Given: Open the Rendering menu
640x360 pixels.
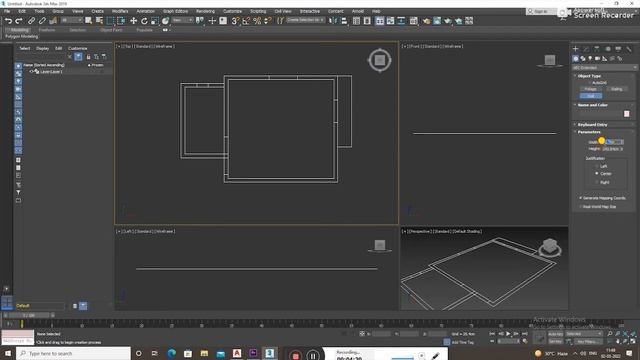Looking at the screenshot, I should tap(205, 11).
